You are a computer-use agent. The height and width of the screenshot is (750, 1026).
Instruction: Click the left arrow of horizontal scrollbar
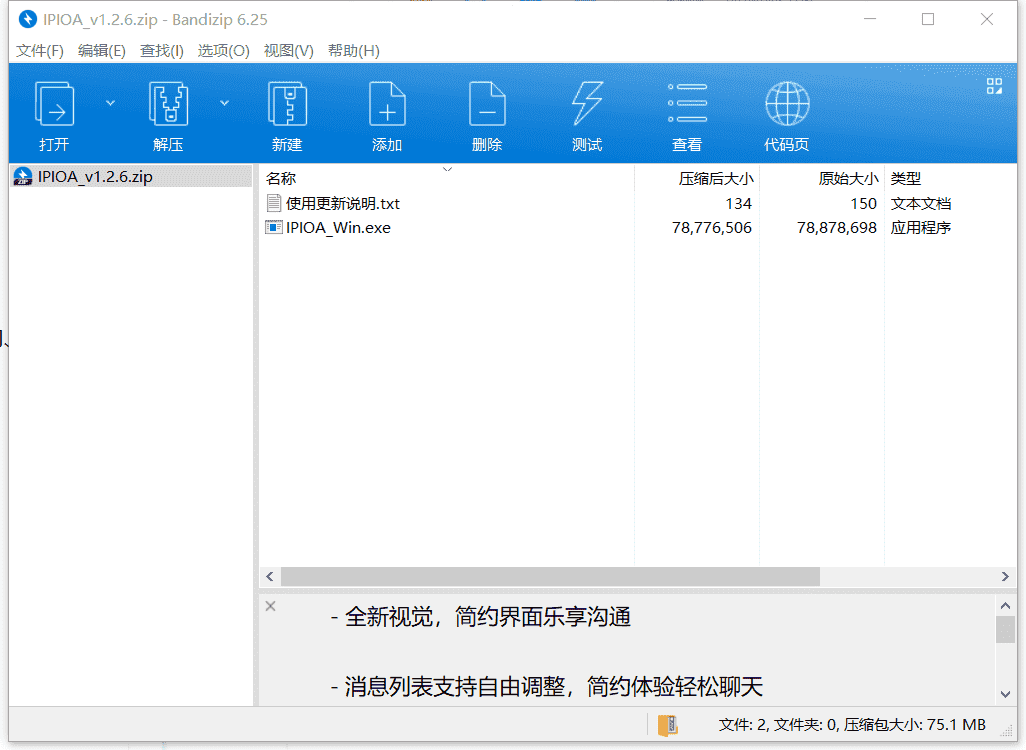pos(270,577)
